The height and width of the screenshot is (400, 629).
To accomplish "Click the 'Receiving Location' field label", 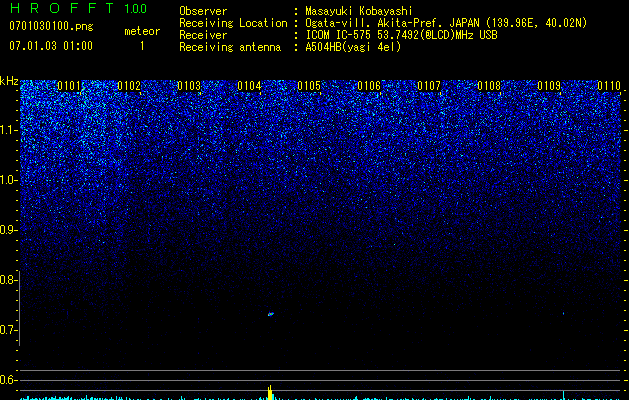I will (x=233, y=23).
